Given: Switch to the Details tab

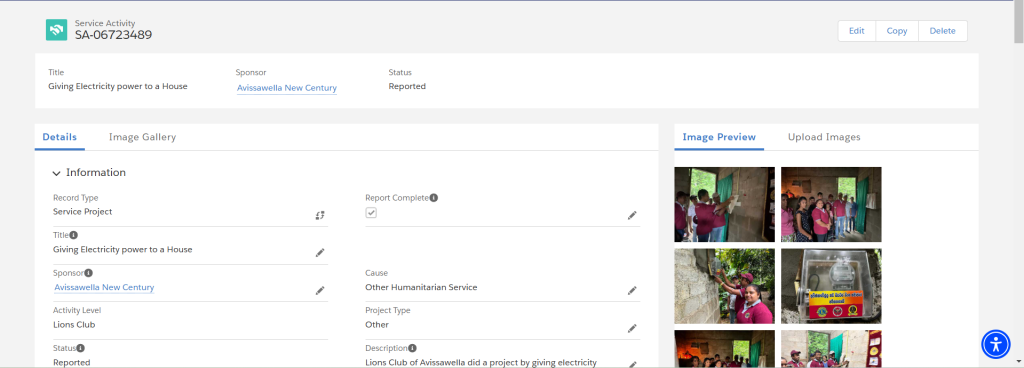Looking at the screenshot, I should pyautogui.click(x=59, y=137).
